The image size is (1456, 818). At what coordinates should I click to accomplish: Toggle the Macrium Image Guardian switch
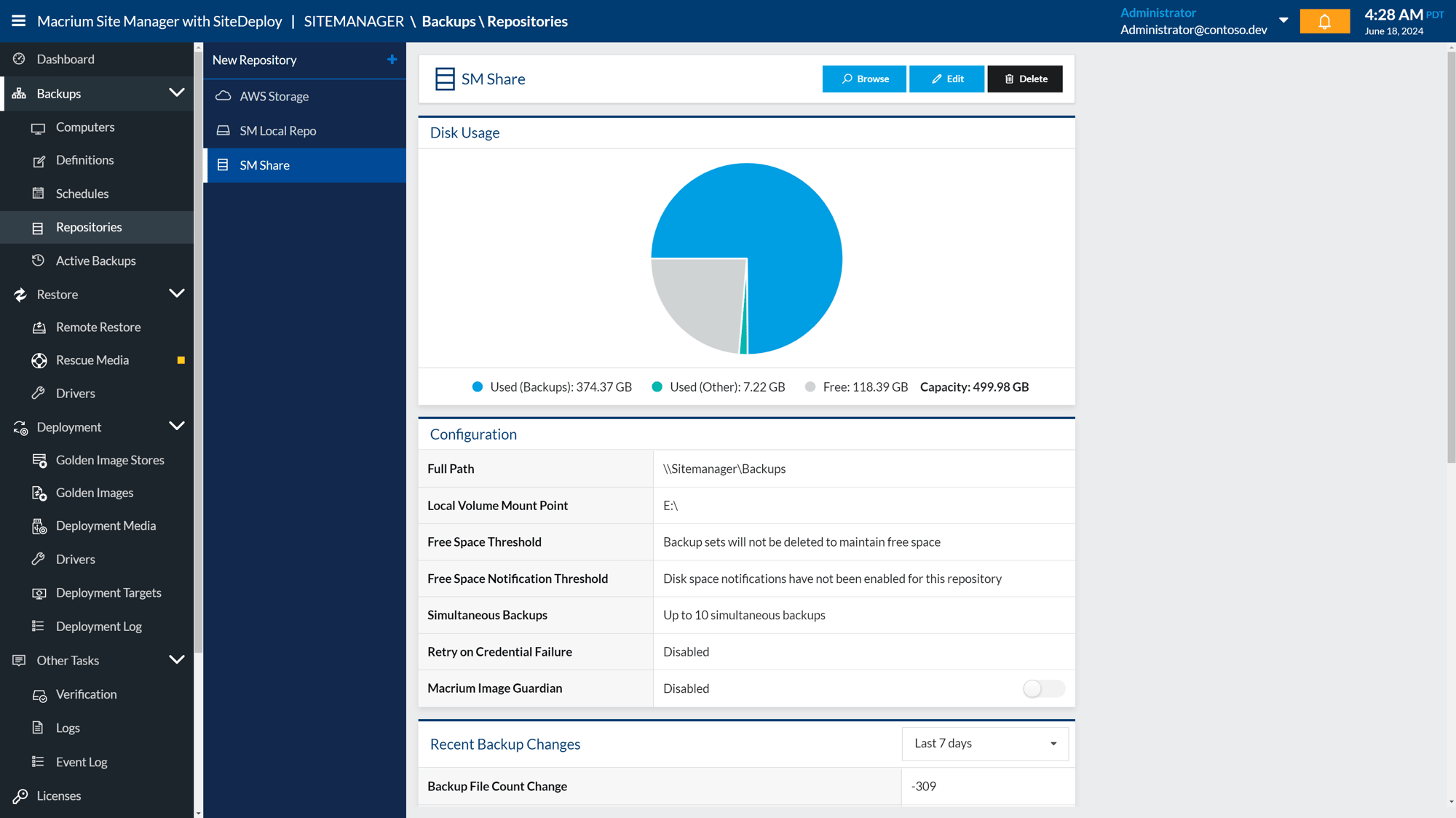(x=1043, y=688)
